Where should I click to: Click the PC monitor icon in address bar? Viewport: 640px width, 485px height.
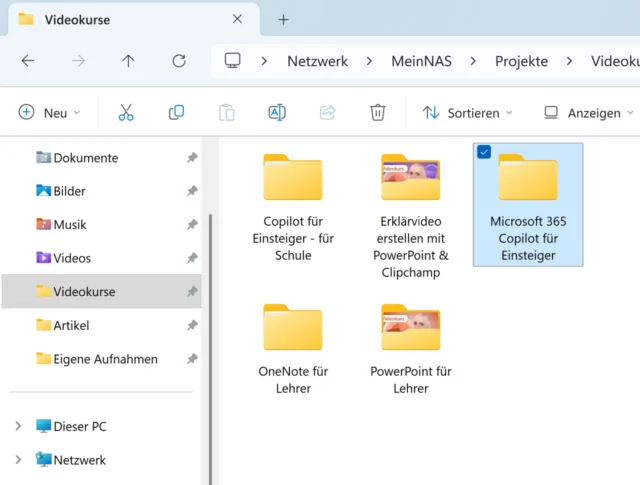click(x=232, y=60)
